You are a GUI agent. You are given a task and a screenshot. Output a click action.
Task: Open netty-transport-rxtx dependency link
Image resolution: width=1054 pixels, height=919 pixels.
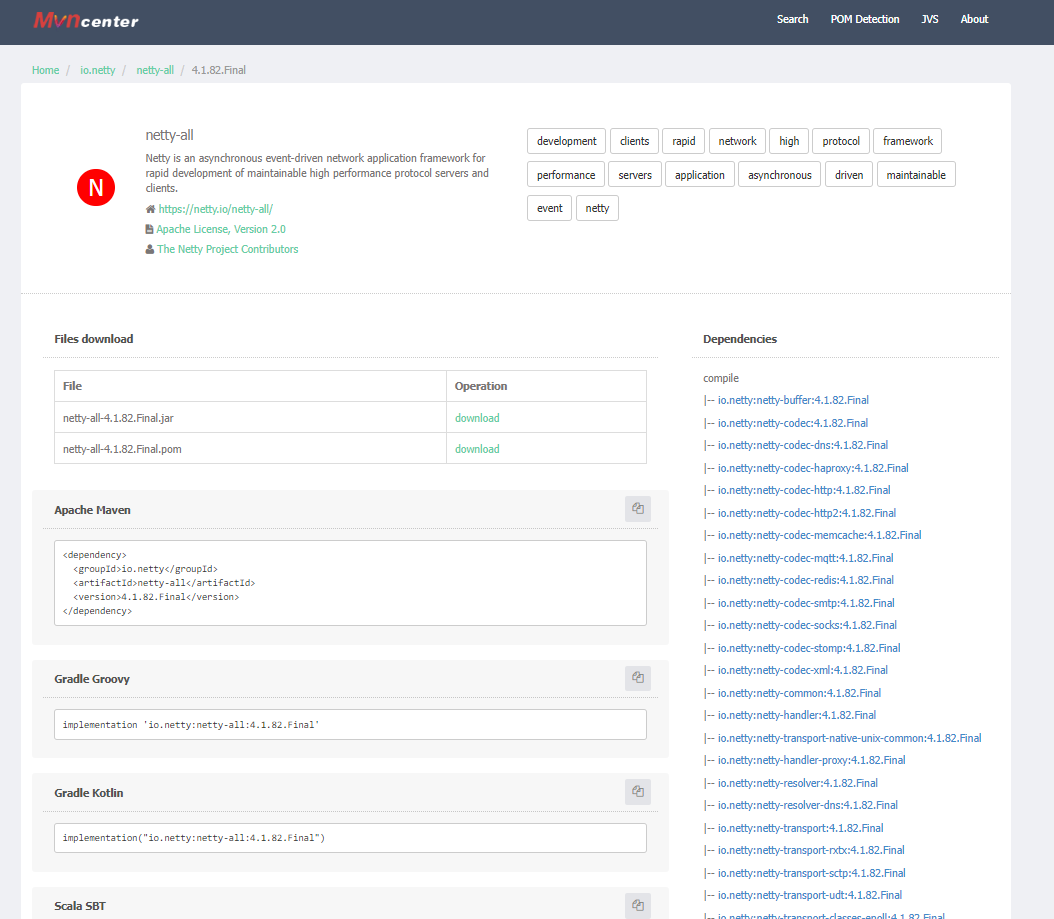tap(811, 850)
